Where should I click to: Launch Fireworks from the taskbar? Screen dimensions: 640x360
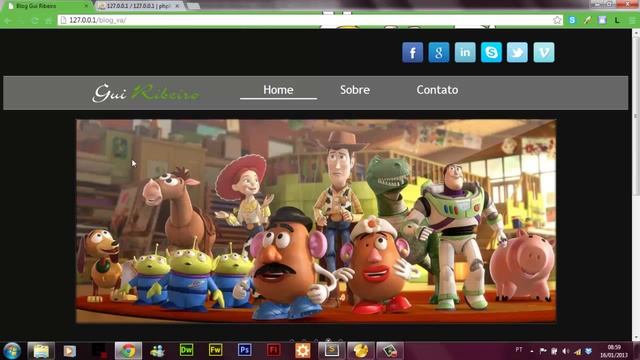tap(215, 350)
